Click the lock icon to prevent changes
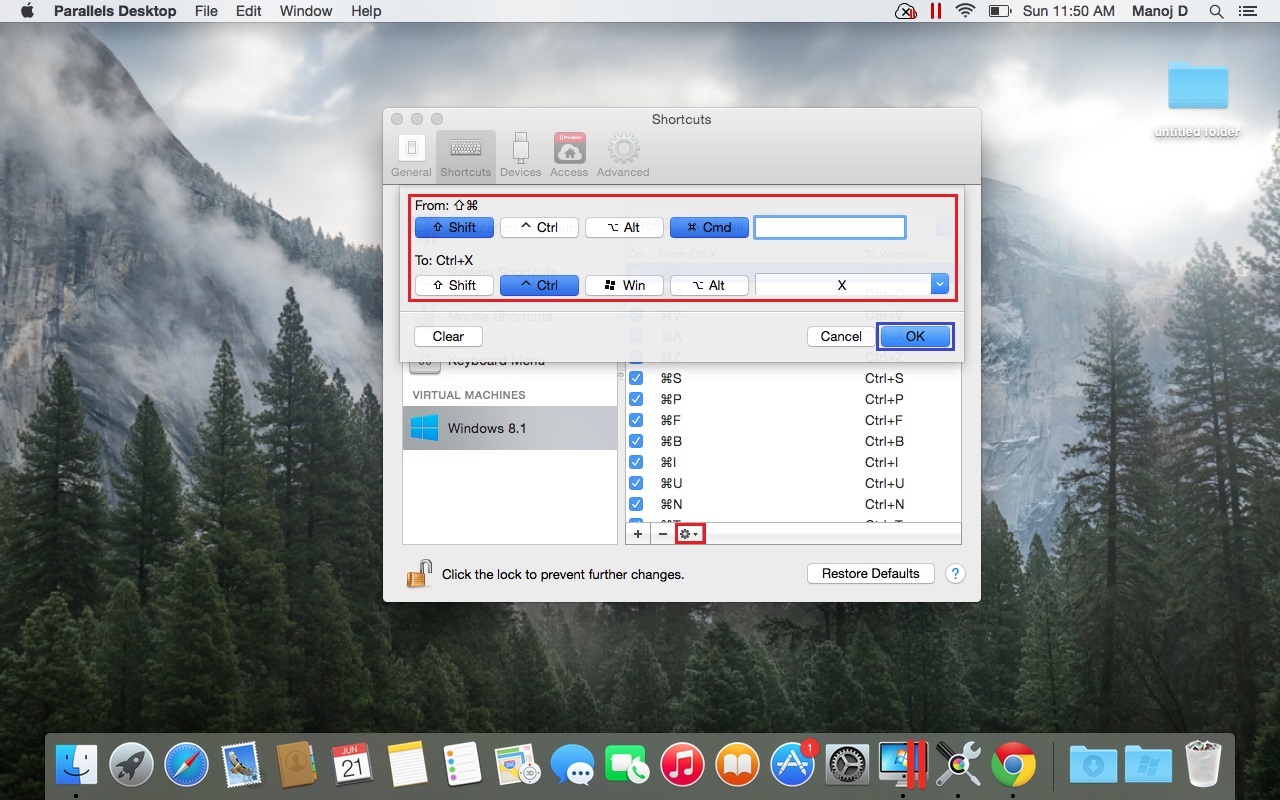Screen dimensions: 1280x800 419,574
